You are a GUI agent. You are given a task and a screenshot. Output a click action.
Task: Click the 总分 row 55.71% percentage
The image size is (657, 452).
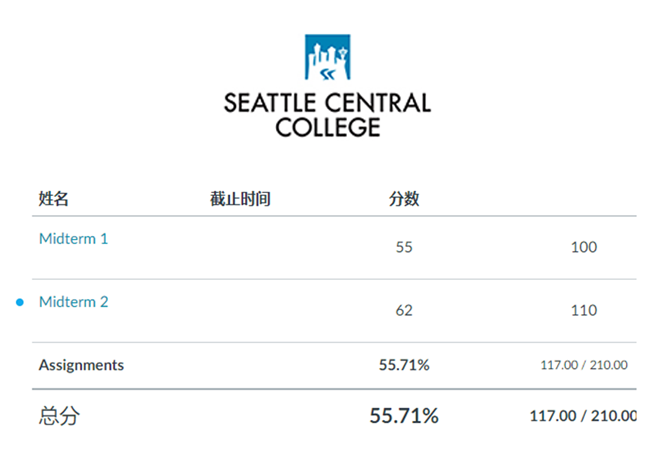[x=404, y=416]
